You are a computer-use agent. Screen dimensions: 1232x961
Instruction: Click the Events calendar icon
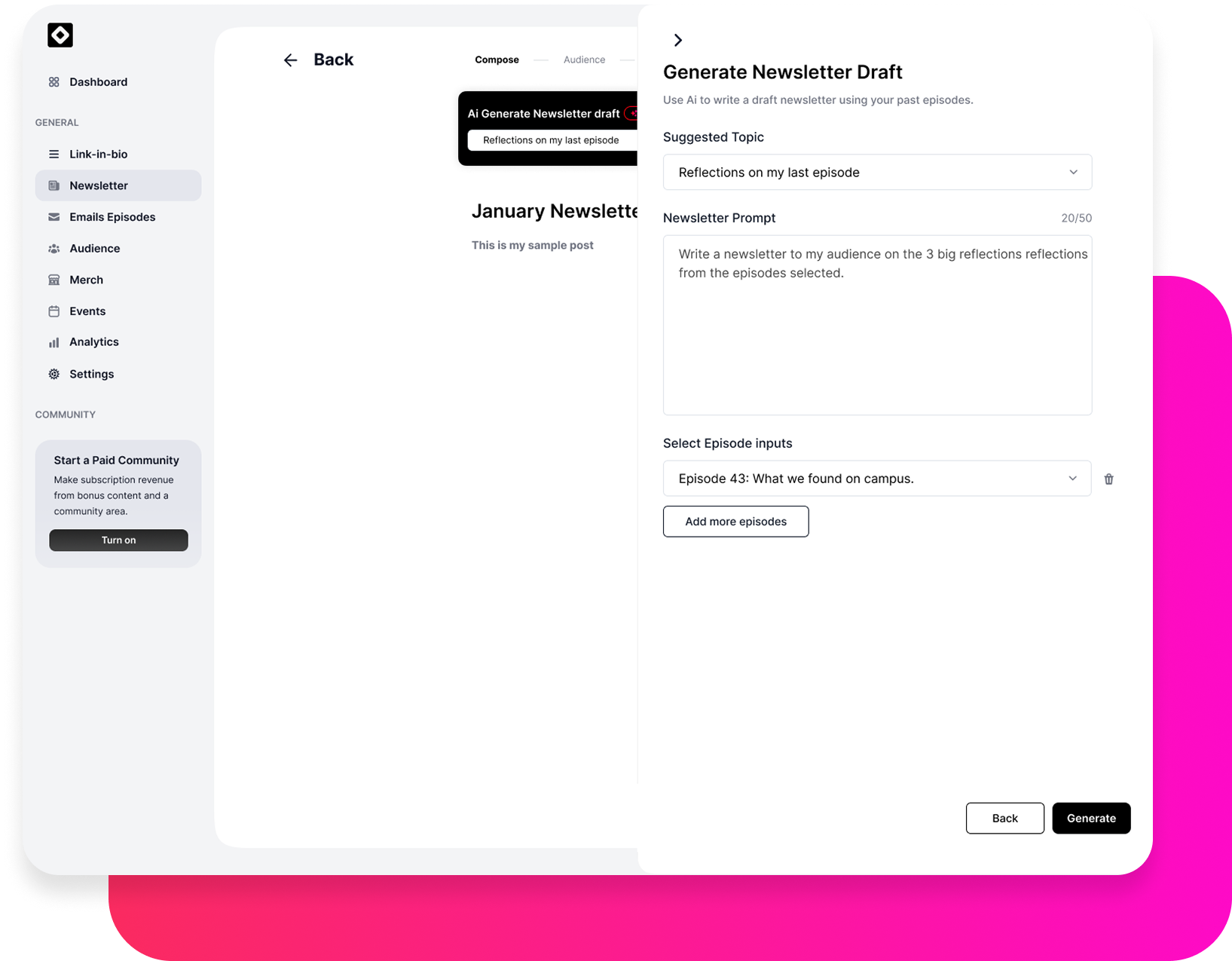(x=54, y=311)
